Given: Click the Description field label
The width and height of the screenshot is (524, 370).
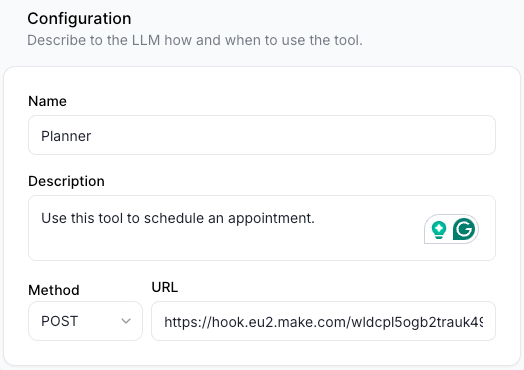Looking at the screenshot, I should tap(66, 181).
